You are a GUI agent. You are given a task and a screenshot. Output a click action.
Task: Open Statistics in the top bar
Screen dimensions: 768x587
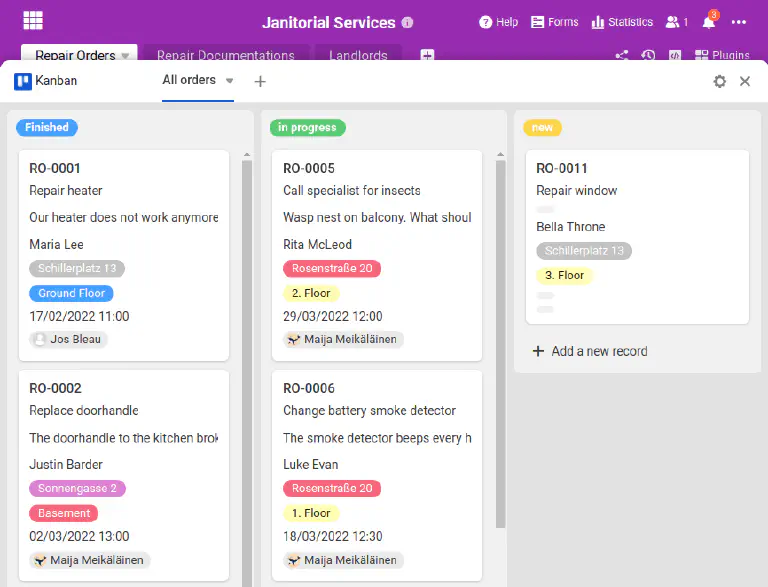622,22
